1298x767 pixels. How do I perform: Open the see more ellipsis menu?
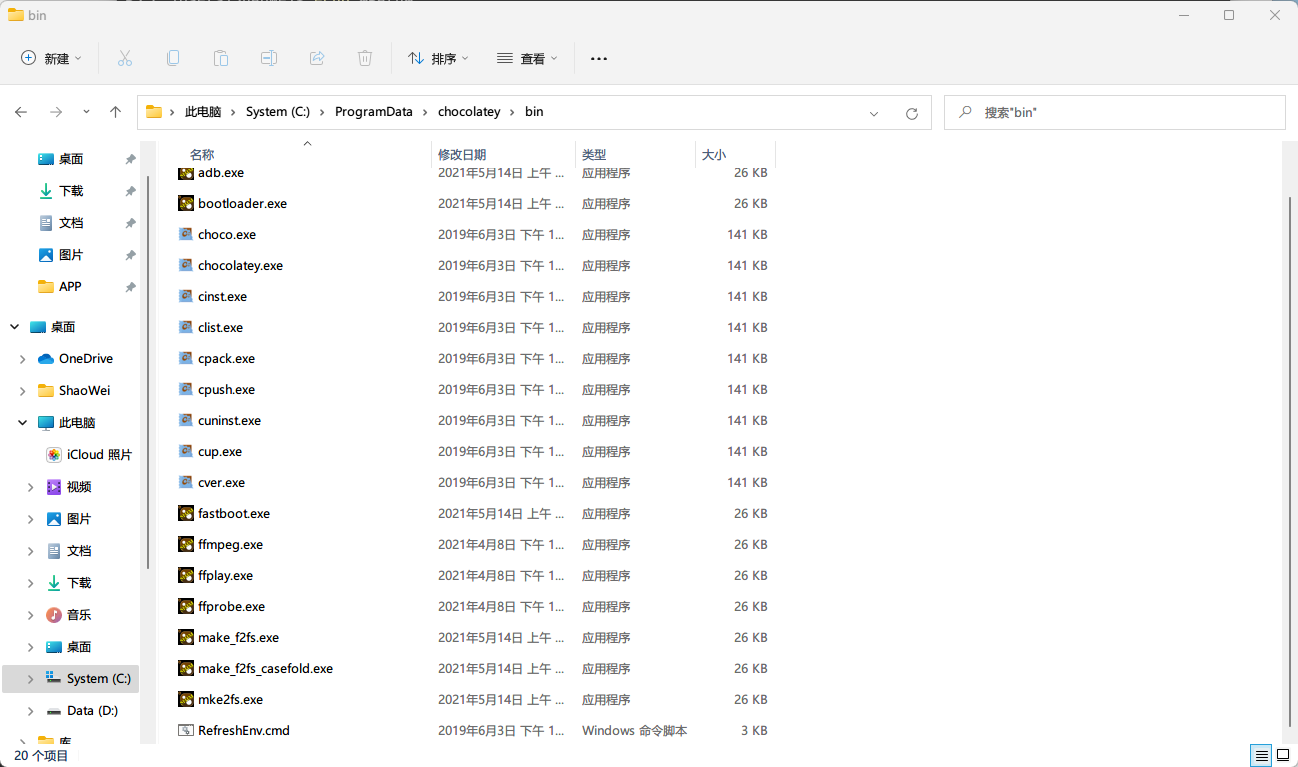(599, 59)
